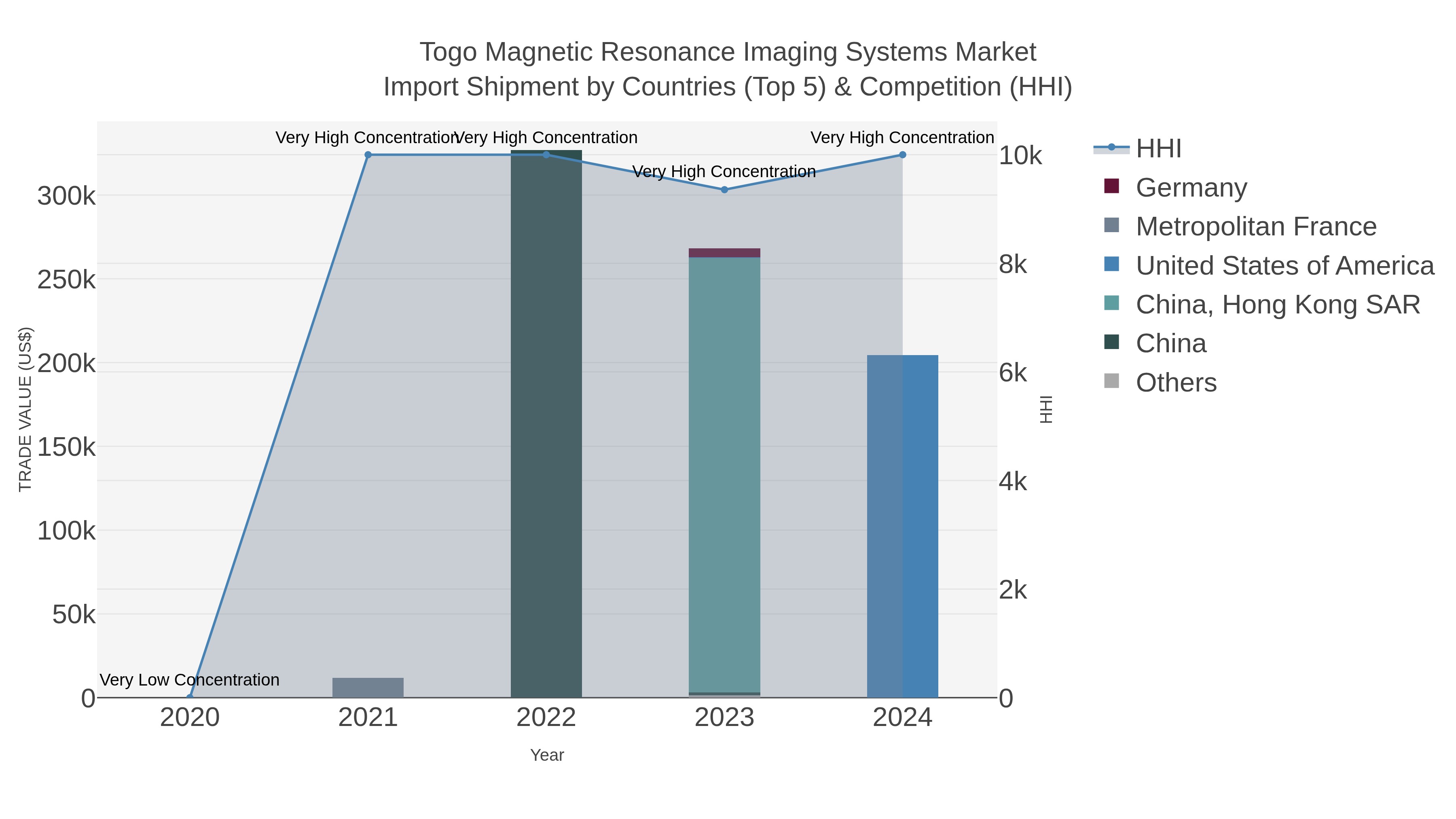Screen dimensions: 1456x819
Task: Click the HHI line marker icon in legend
Action: click(x=1111, y=148)
